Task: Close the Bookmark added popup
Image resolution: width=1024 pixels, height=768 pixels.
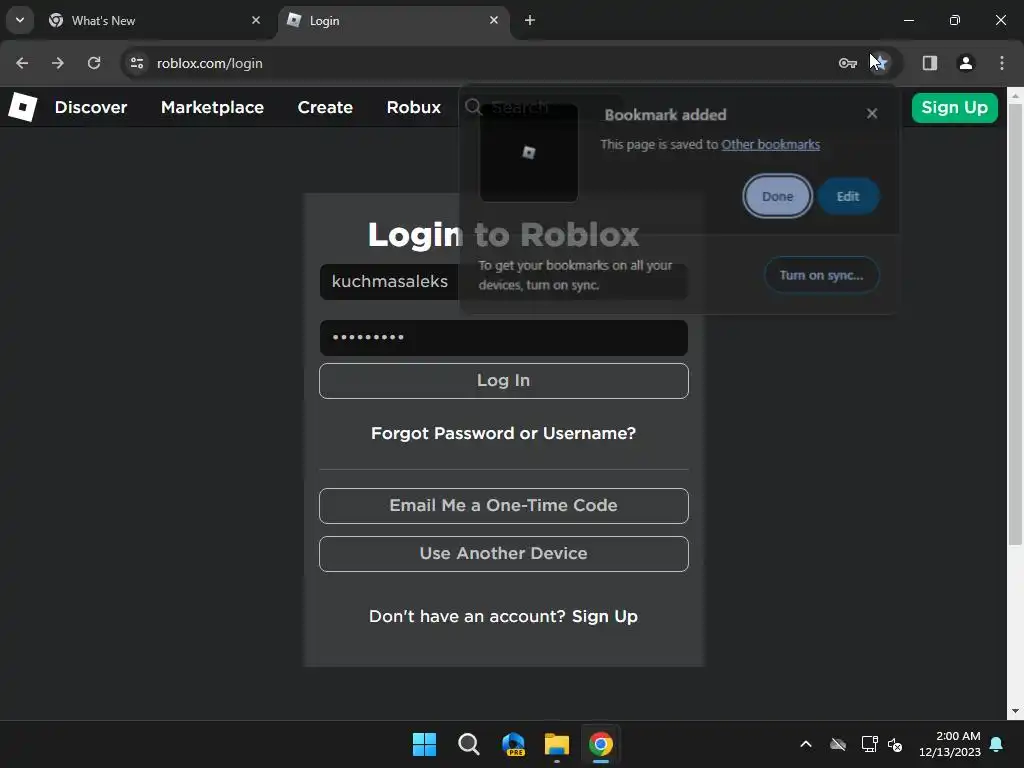Action: (872, 114)
